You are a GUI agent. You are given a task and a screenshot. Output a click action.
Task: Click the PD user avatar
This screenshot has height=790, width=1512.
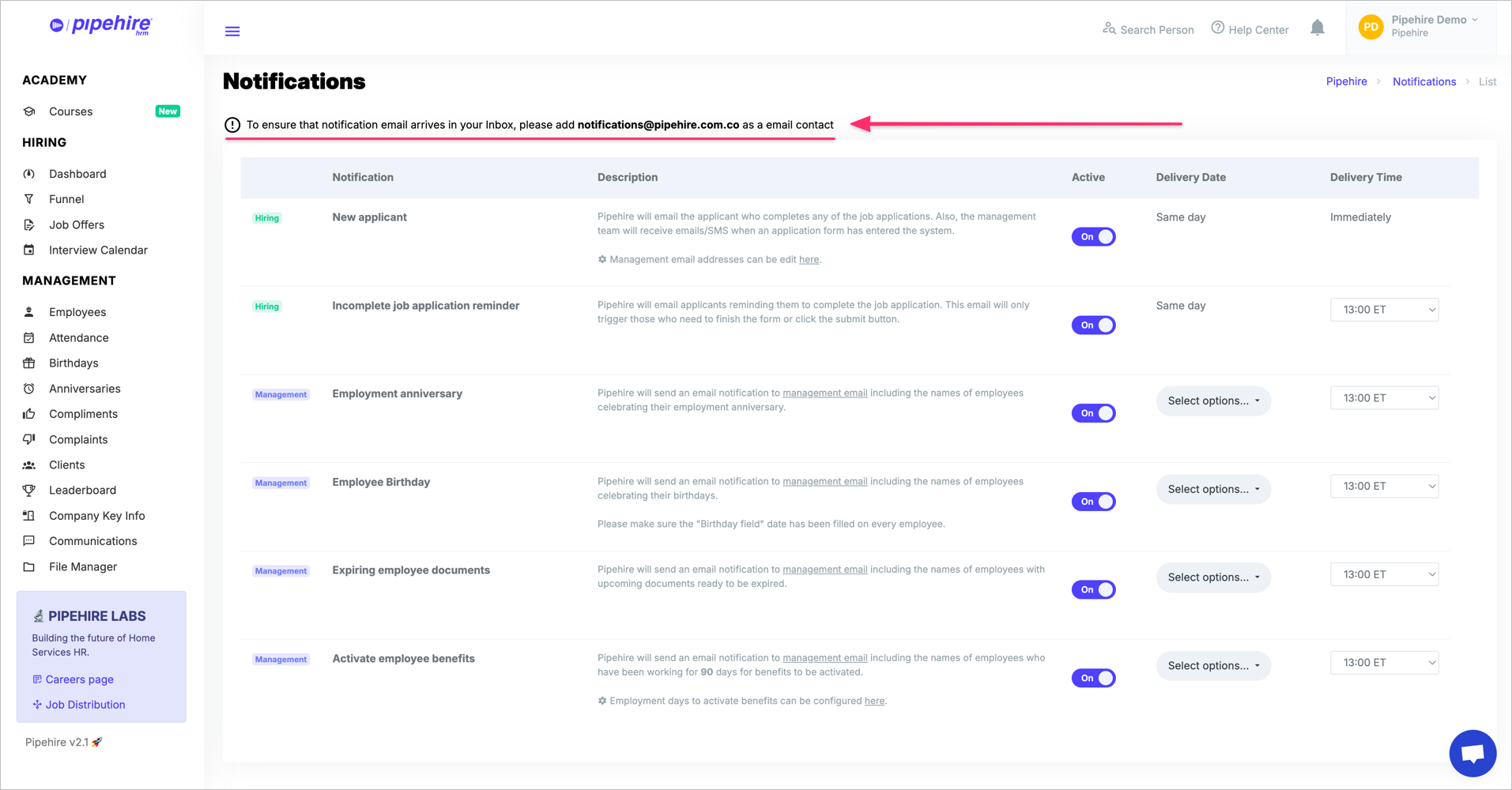click(x=1371, y=27)
